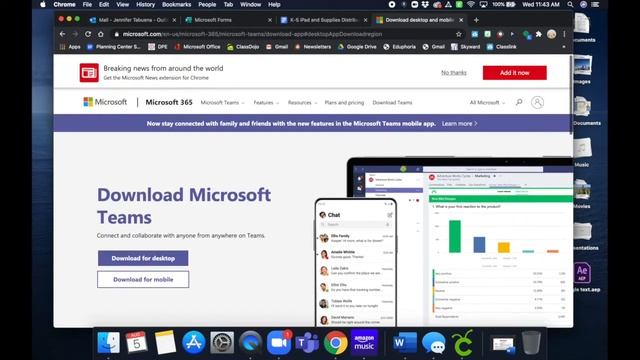Click site search magnifier icon
The image size is (640, 360).
[x=519, y=102]
